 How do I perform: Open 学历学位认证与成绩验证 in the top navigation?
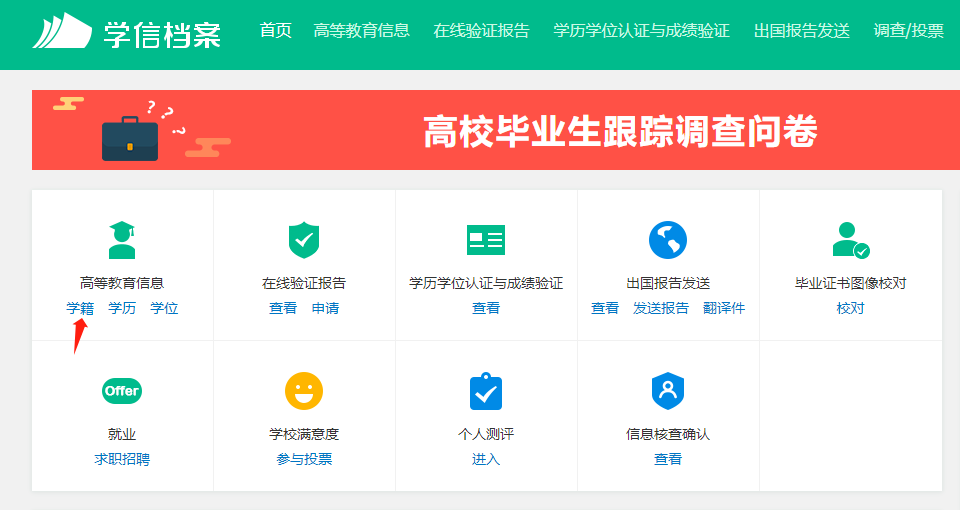[641, 30]
